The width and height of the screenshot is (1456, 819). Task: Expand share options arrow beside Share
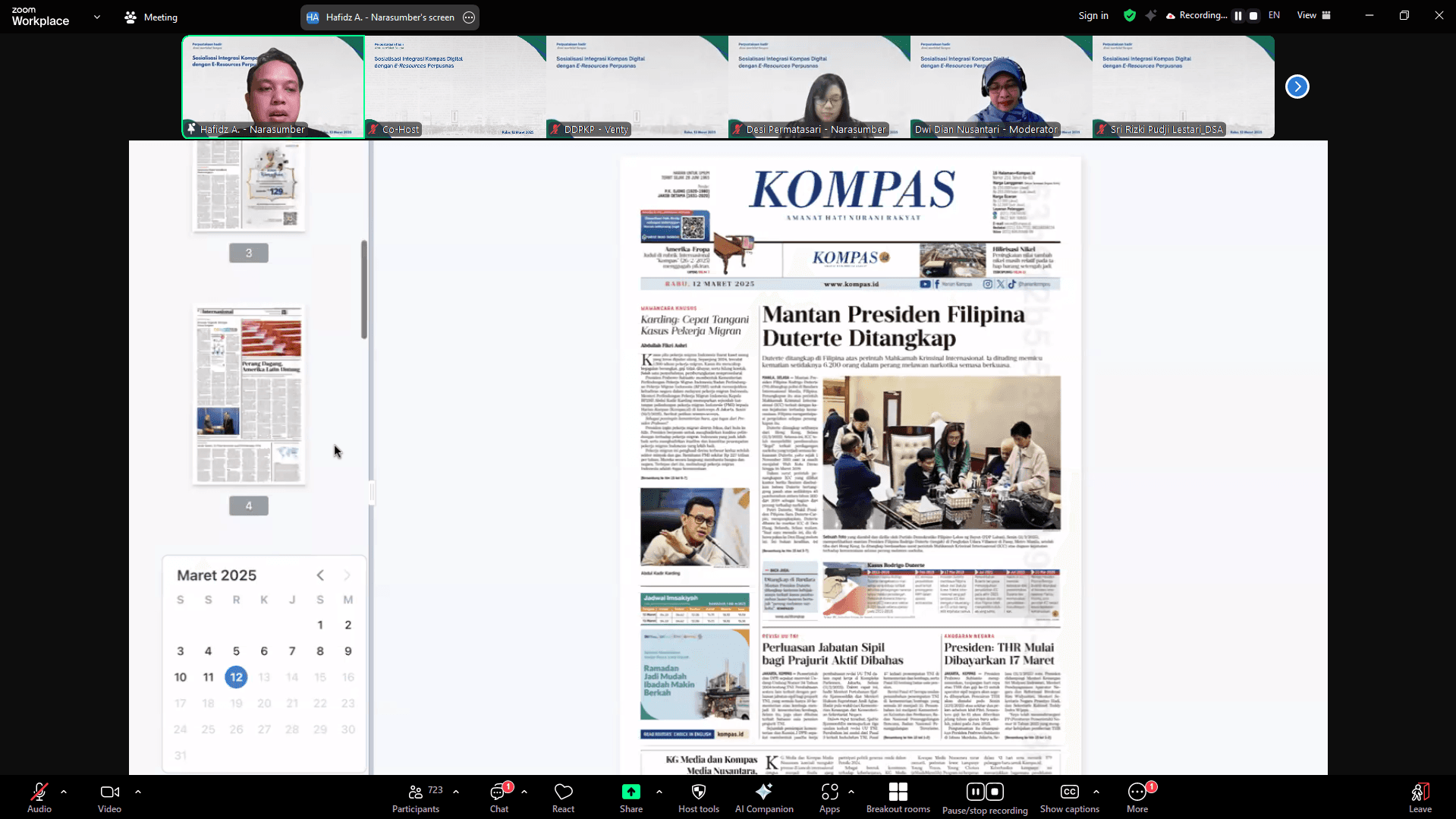(x=659, y=792)
